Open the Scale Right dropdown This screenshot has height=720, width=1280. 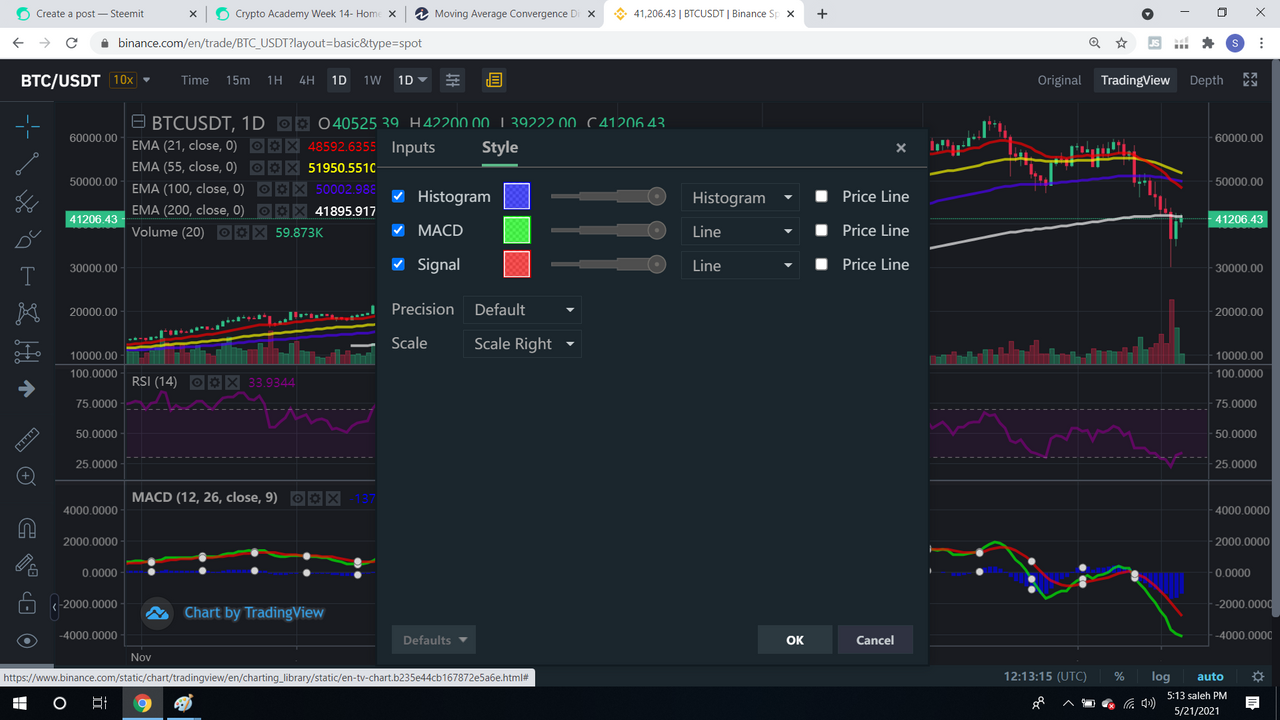[x=522, y=344]
